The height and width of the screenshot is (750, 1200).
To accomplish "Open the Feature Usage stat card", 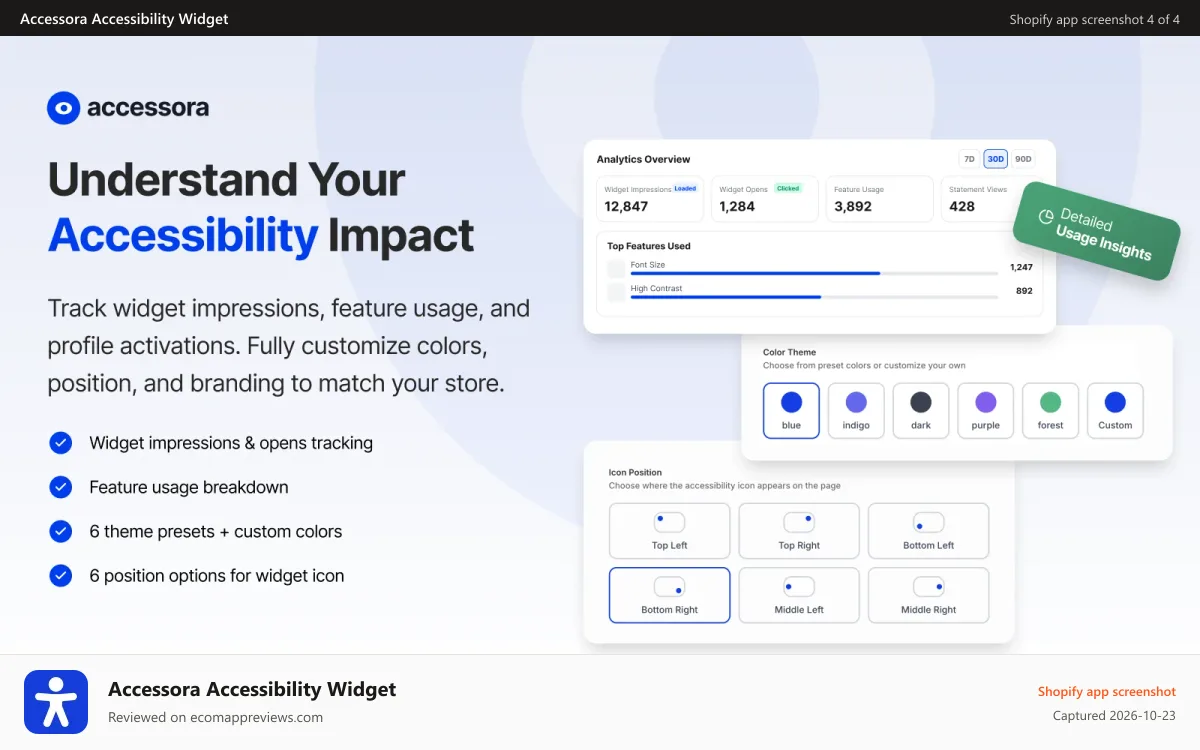I will tap(880, 199).
